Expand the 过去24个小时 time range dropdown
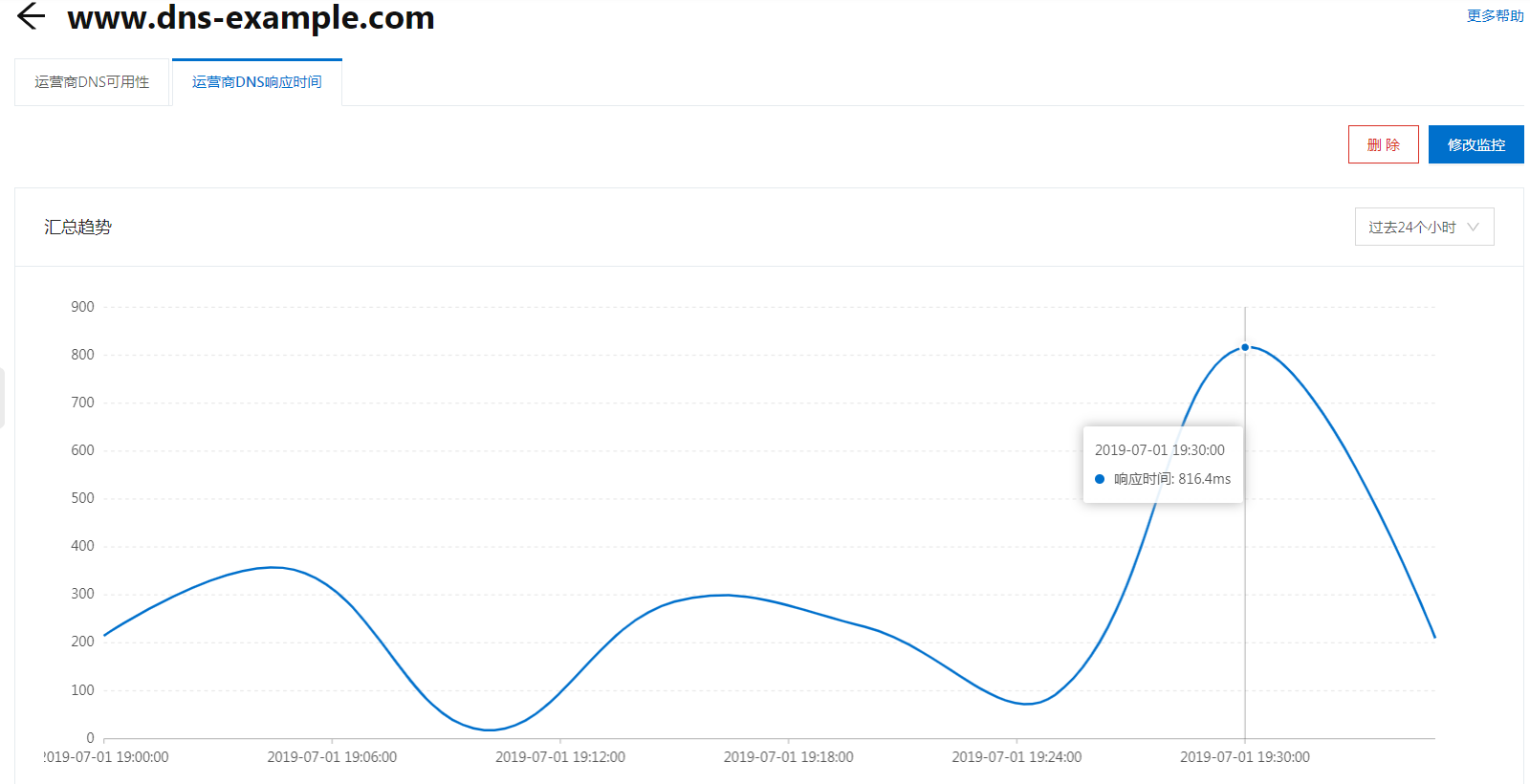Image resolution: width=1530 pixels, height=784 pixels. (1425, 227)
